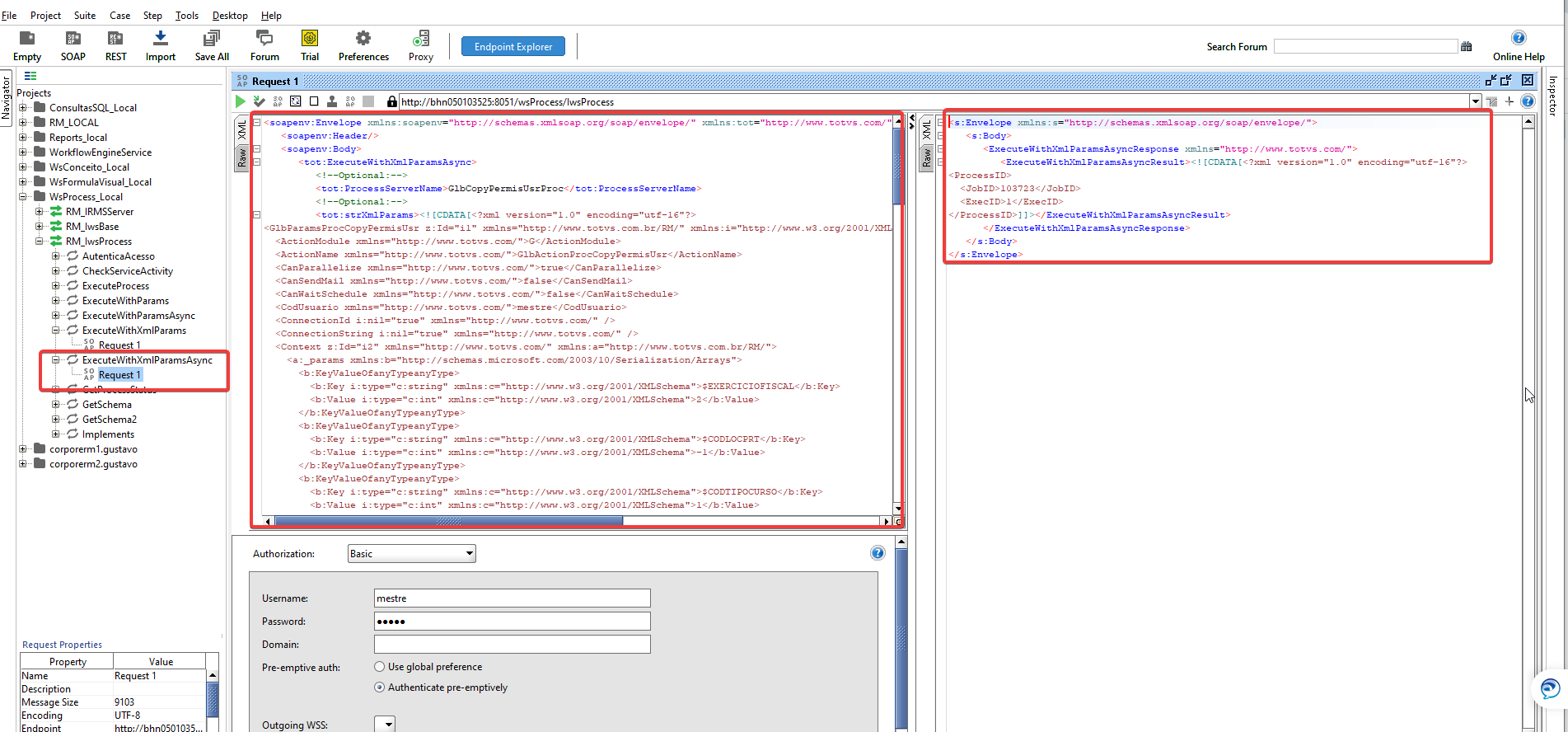1568x732 pixels.
Task: Click the Import project icon
Action: [x=161, y=38]
